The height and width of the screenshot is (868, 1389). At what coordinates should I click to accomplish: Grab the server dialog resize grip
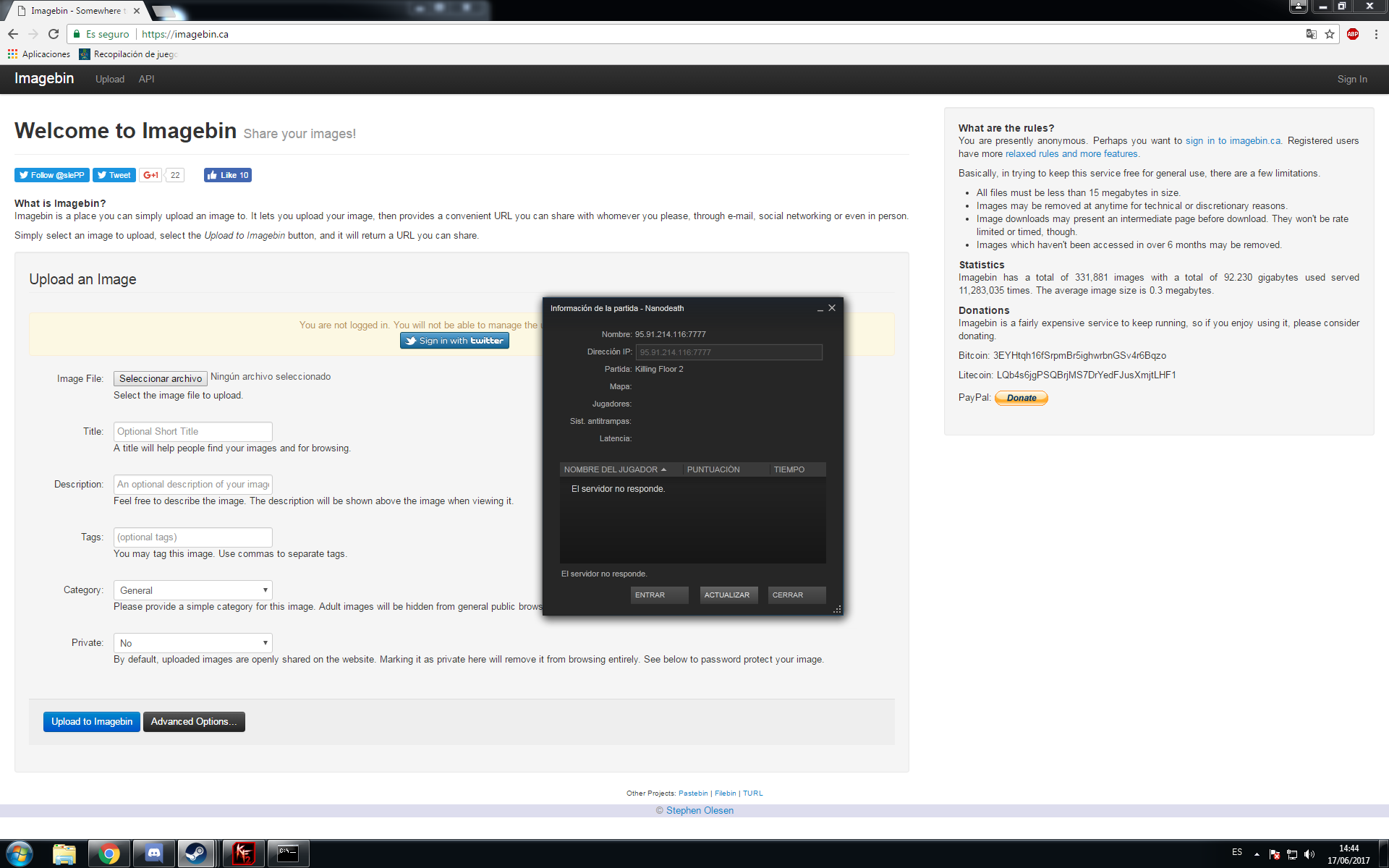coord(837,610)
